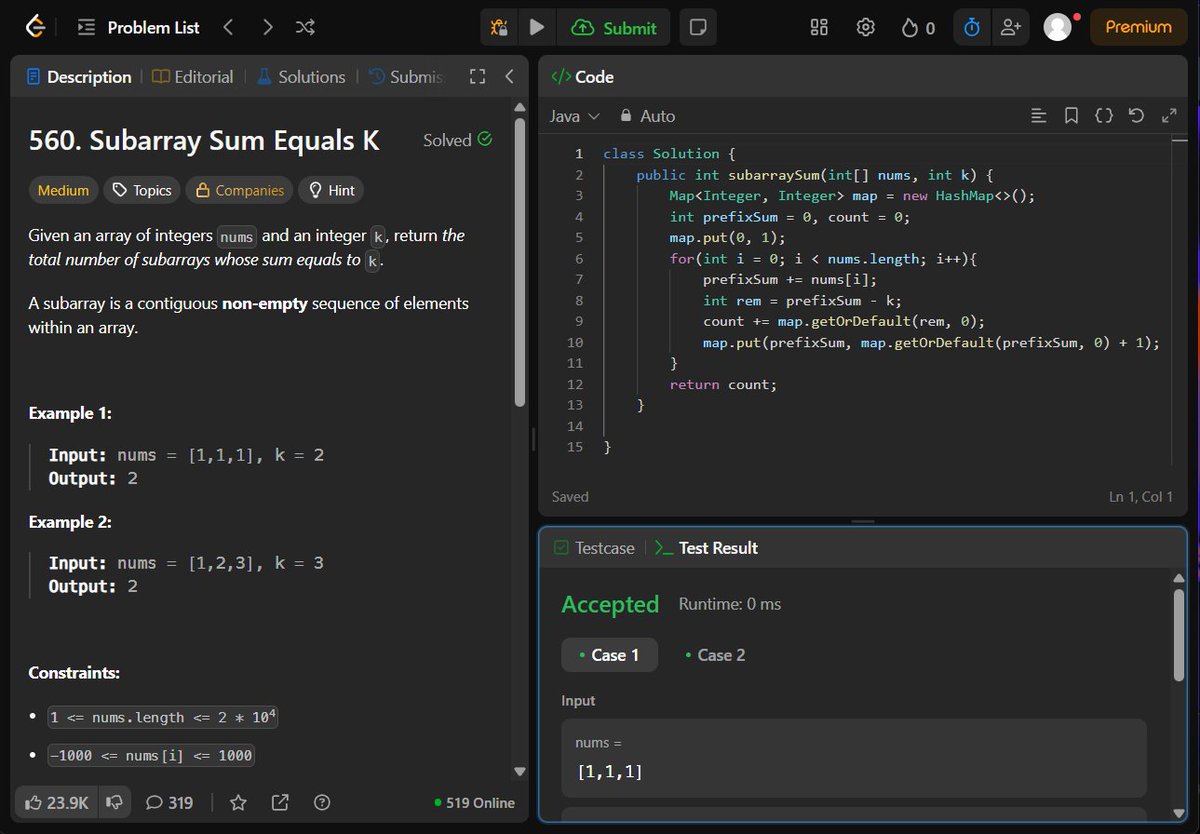The width and height of the screenshot is (1200, 834).
Task: Switch to the Editorial tab
Action: (193, 77)
